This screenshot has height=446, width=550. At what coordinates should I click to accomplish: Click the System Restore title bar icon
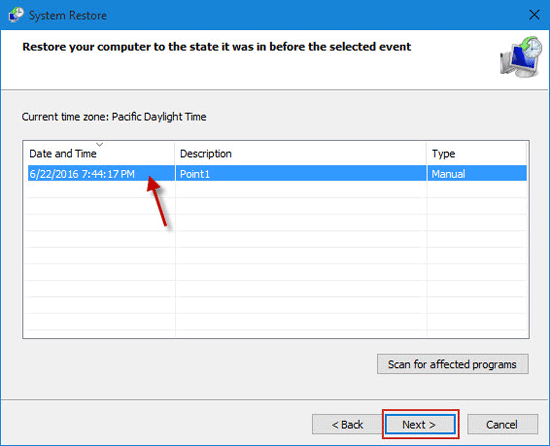pos(16,15)
